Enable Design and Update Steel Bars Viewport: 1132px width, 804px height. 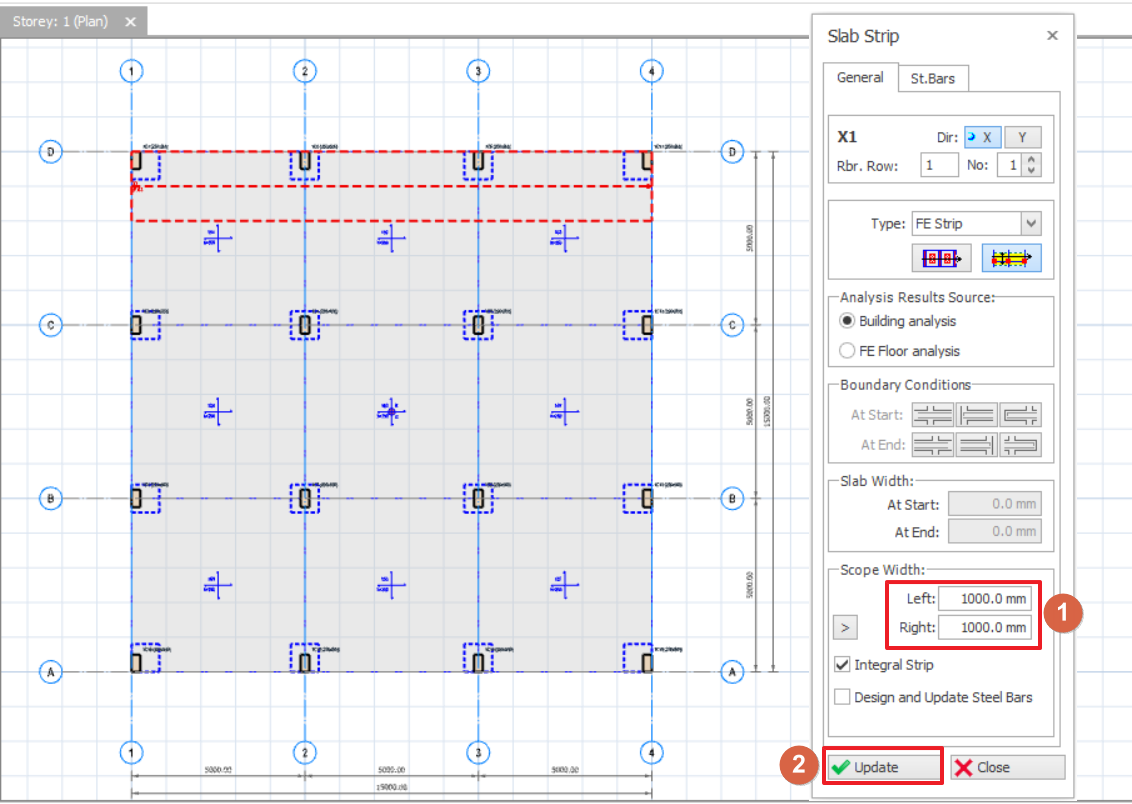pyautogui.click(x=843, y=697)
